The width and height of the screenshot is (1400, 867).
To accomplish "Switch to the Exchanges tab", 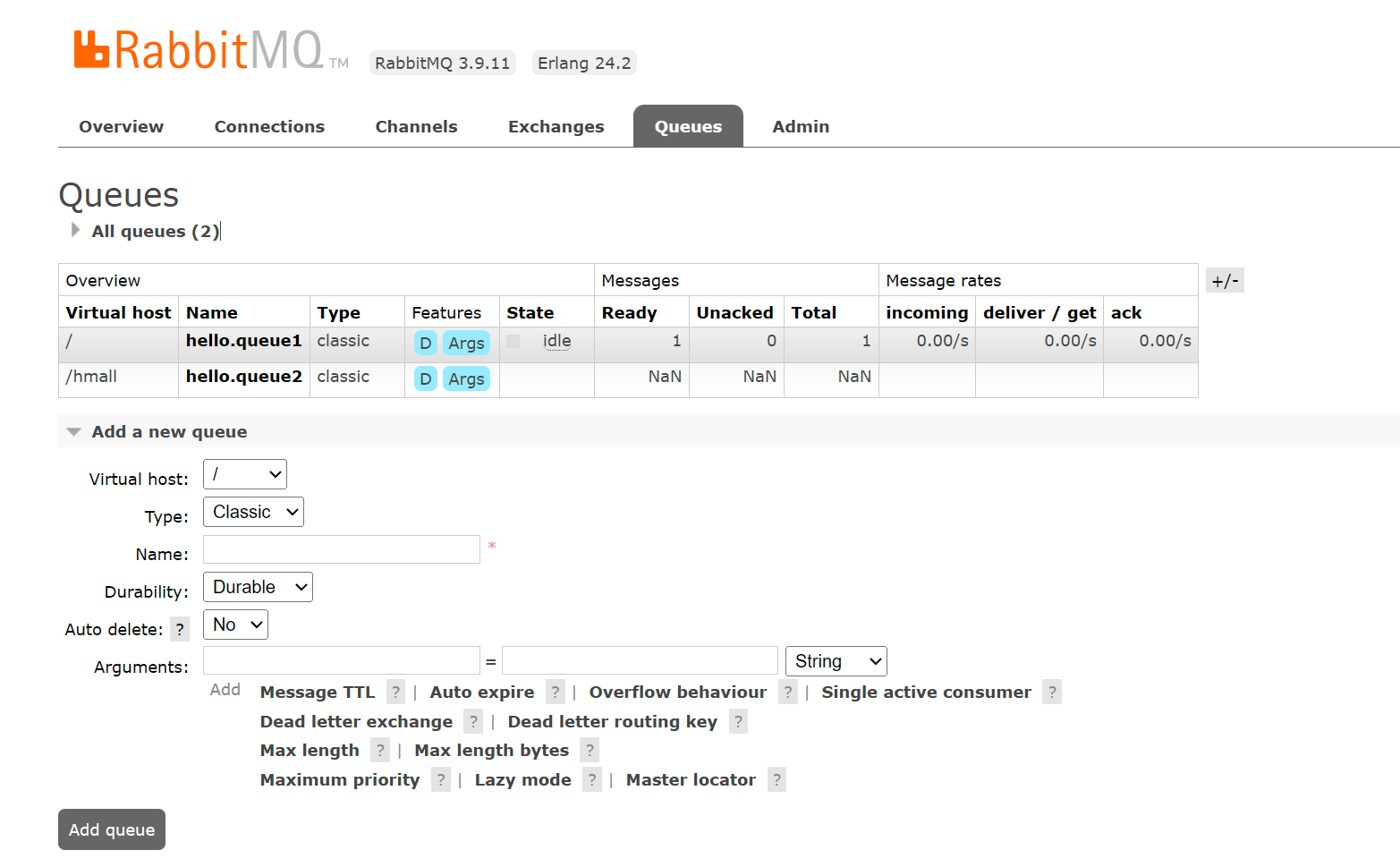I will (556, 126).
